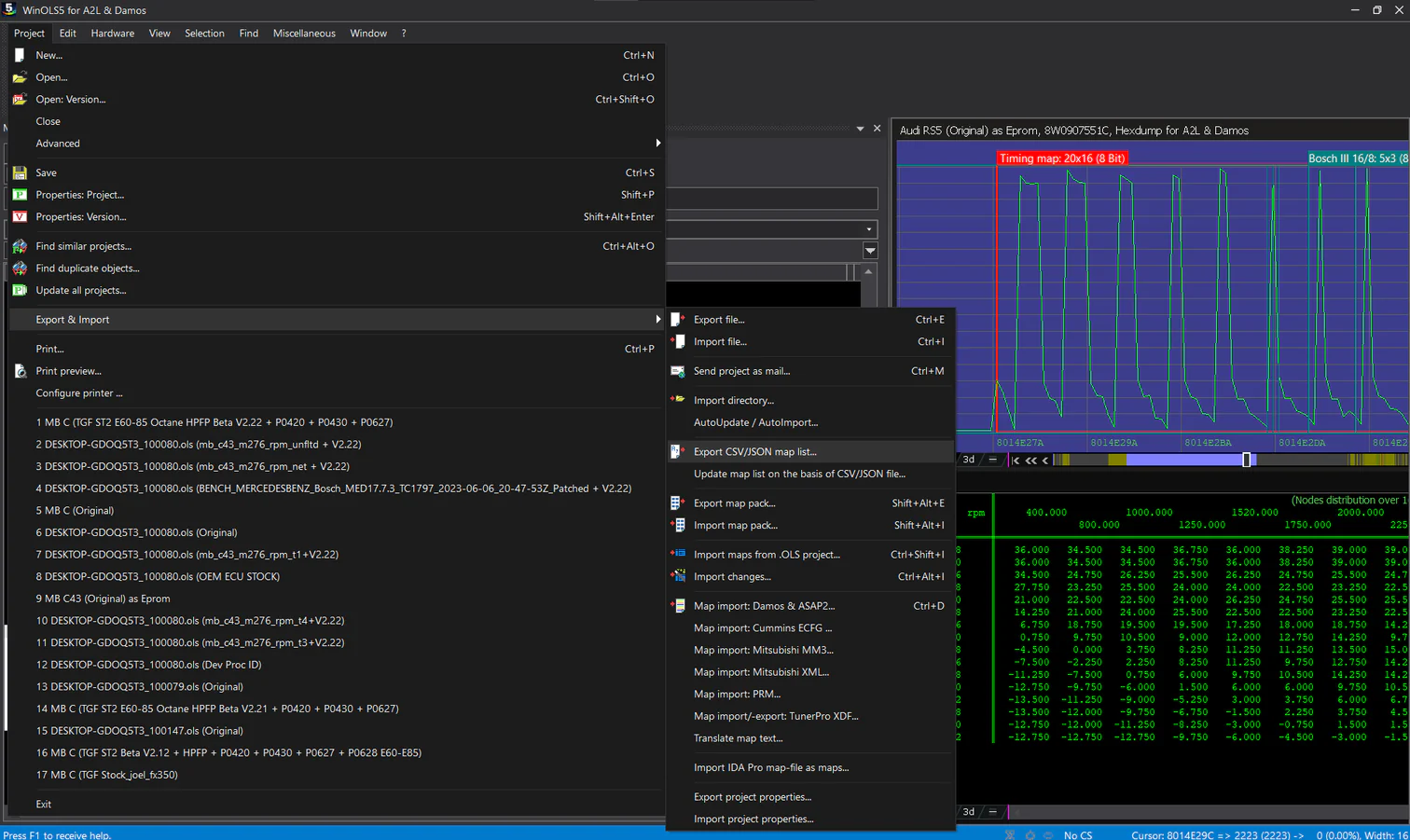Select Update map list on basis of CSV/JSON
The width and height of the screenshot is (1410, 840).
[x=811, y=474]
